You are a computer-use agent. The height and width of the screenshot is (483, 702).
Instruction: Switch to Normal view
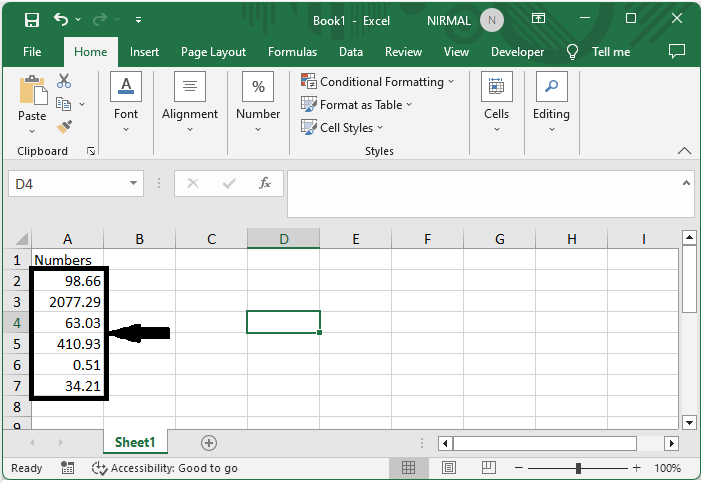pos(408,468)
